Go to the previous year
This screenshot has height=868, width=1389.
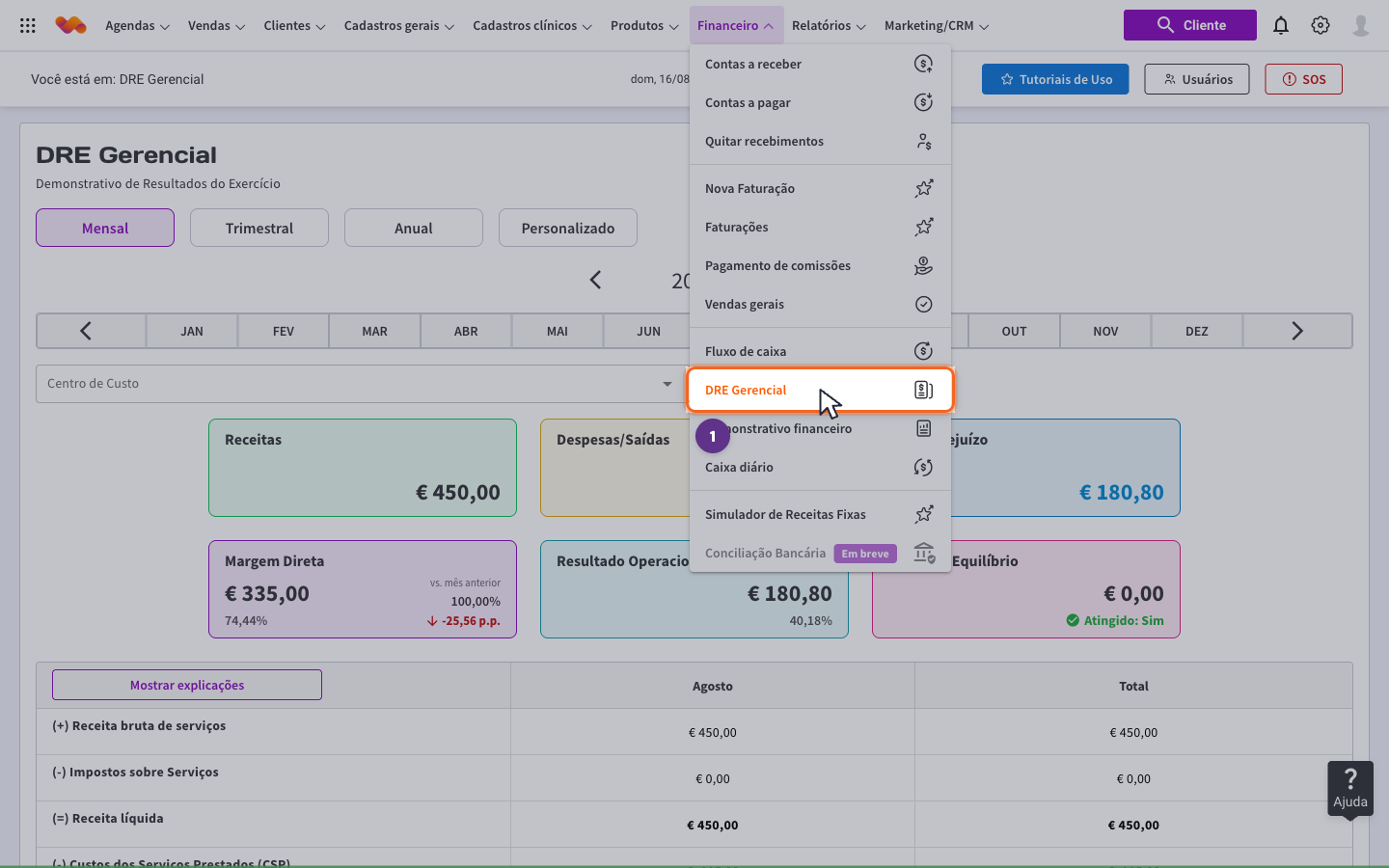click(595, 280)
